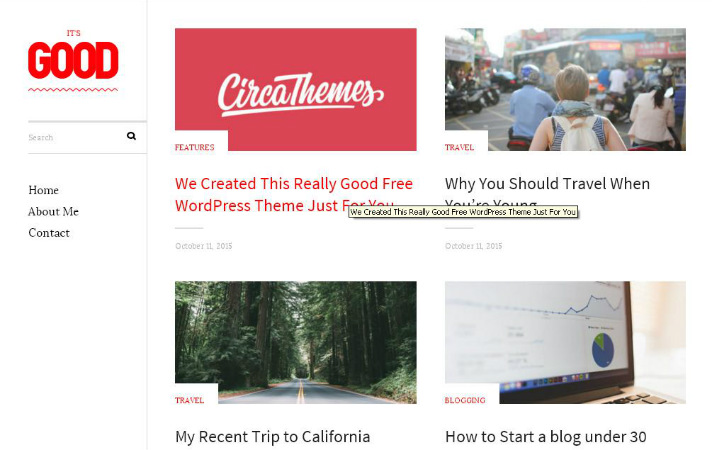Open the Contact menu link
The image size is (712, 450).
pos(49,233)
